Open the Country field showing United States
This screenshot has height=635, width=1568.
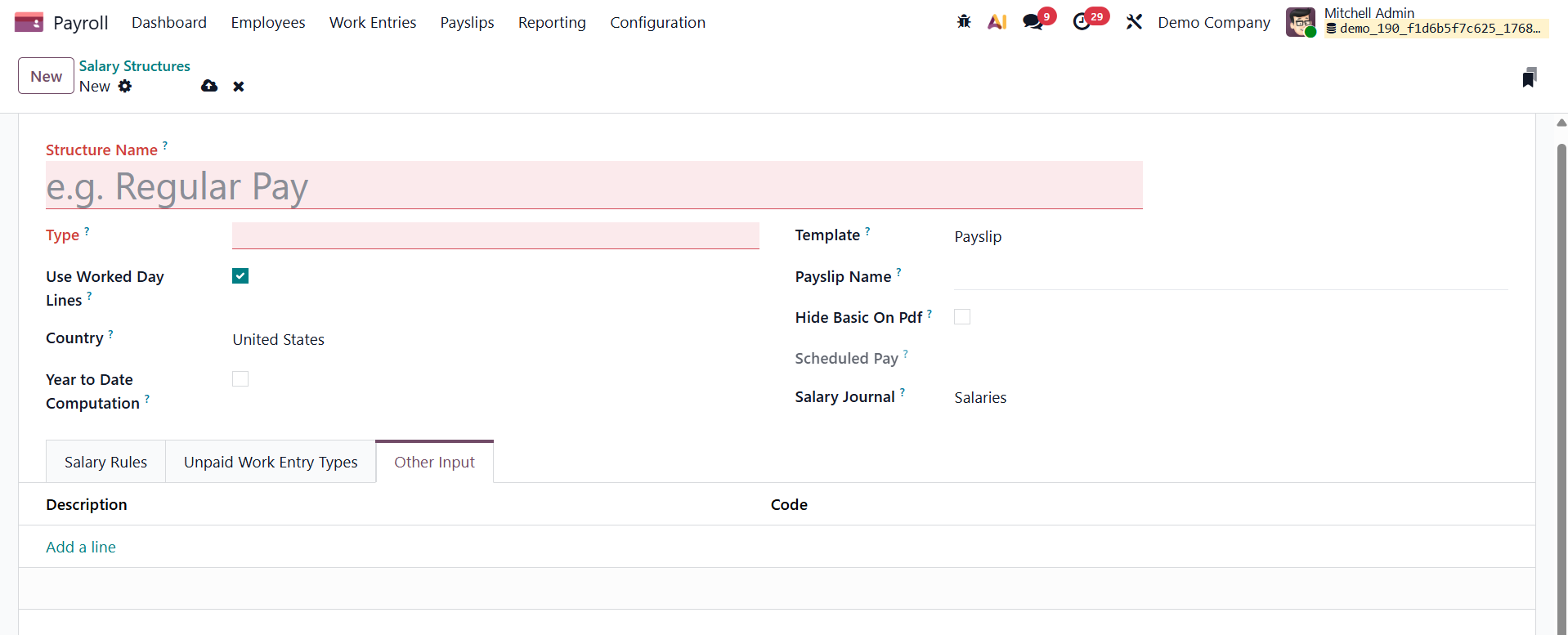(495, 339)
